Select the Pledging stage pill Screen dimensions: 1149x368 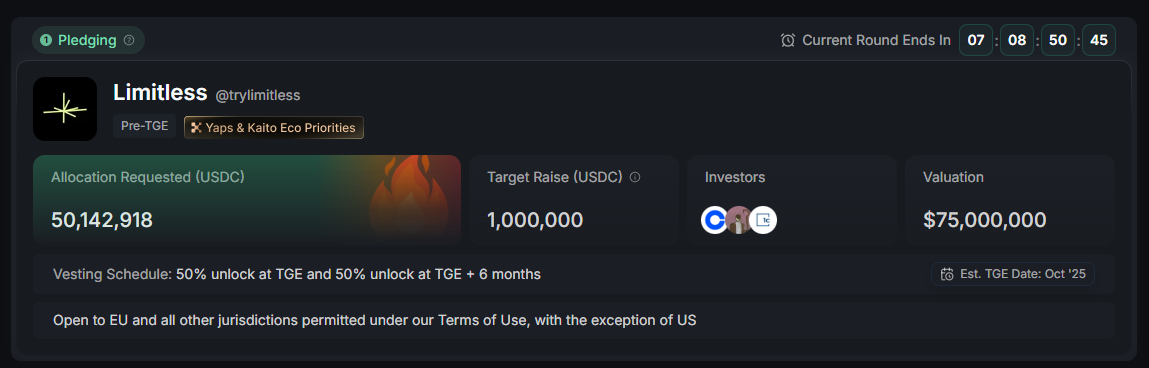88,40
